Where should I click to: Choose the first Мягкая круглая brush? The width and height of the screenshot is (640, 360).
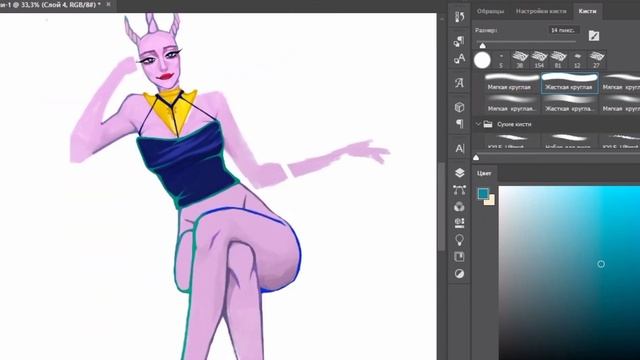[512, 82]
